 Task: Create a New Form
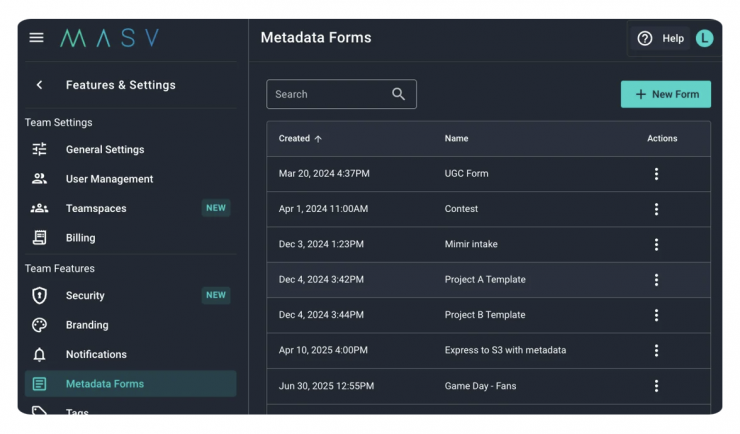click(666, 94)
